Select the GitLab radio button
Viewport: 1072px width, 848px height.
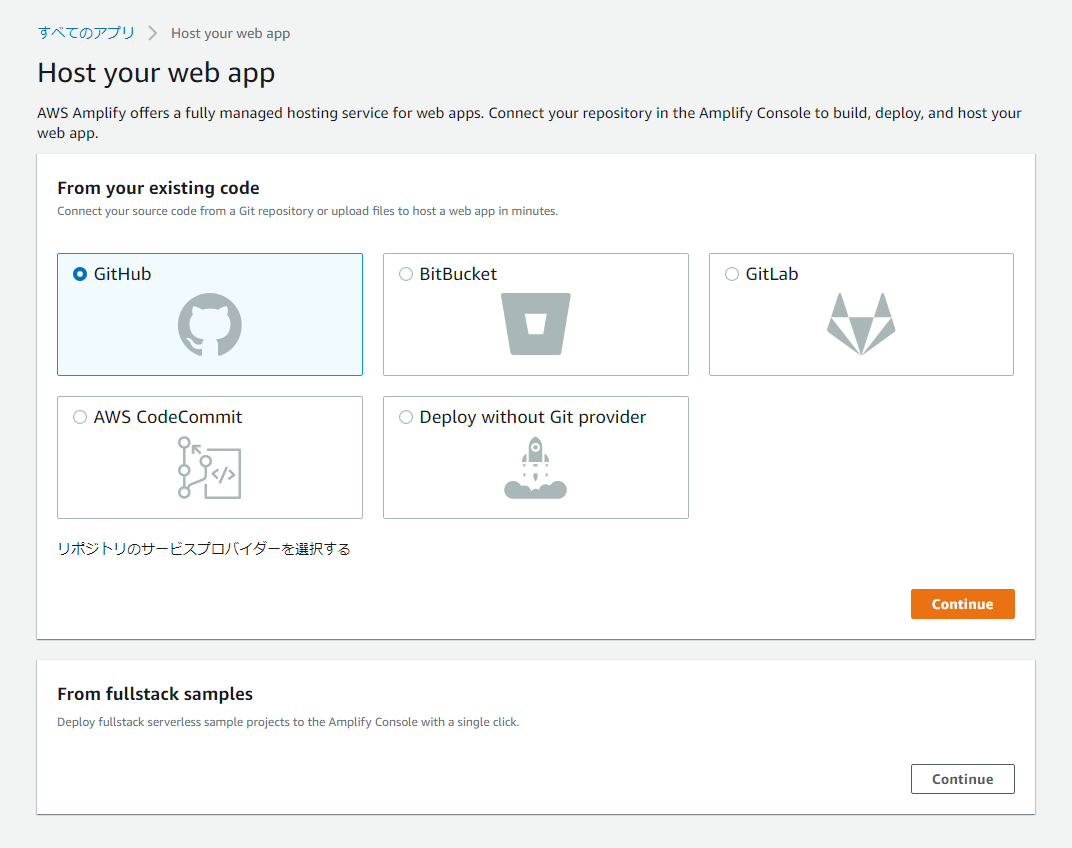coord(732,274)
